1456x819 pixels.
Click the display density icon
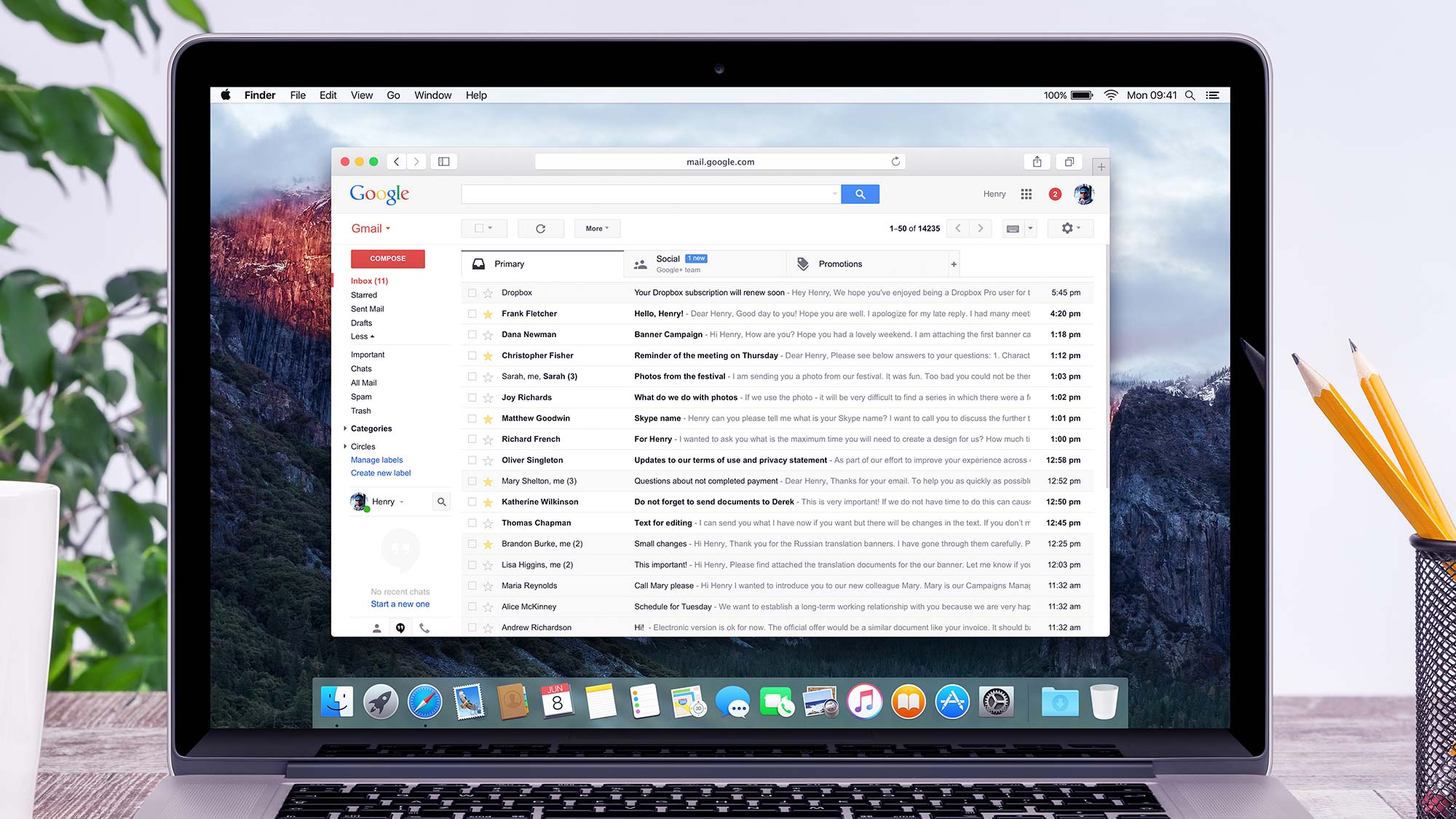[1012, 228]
